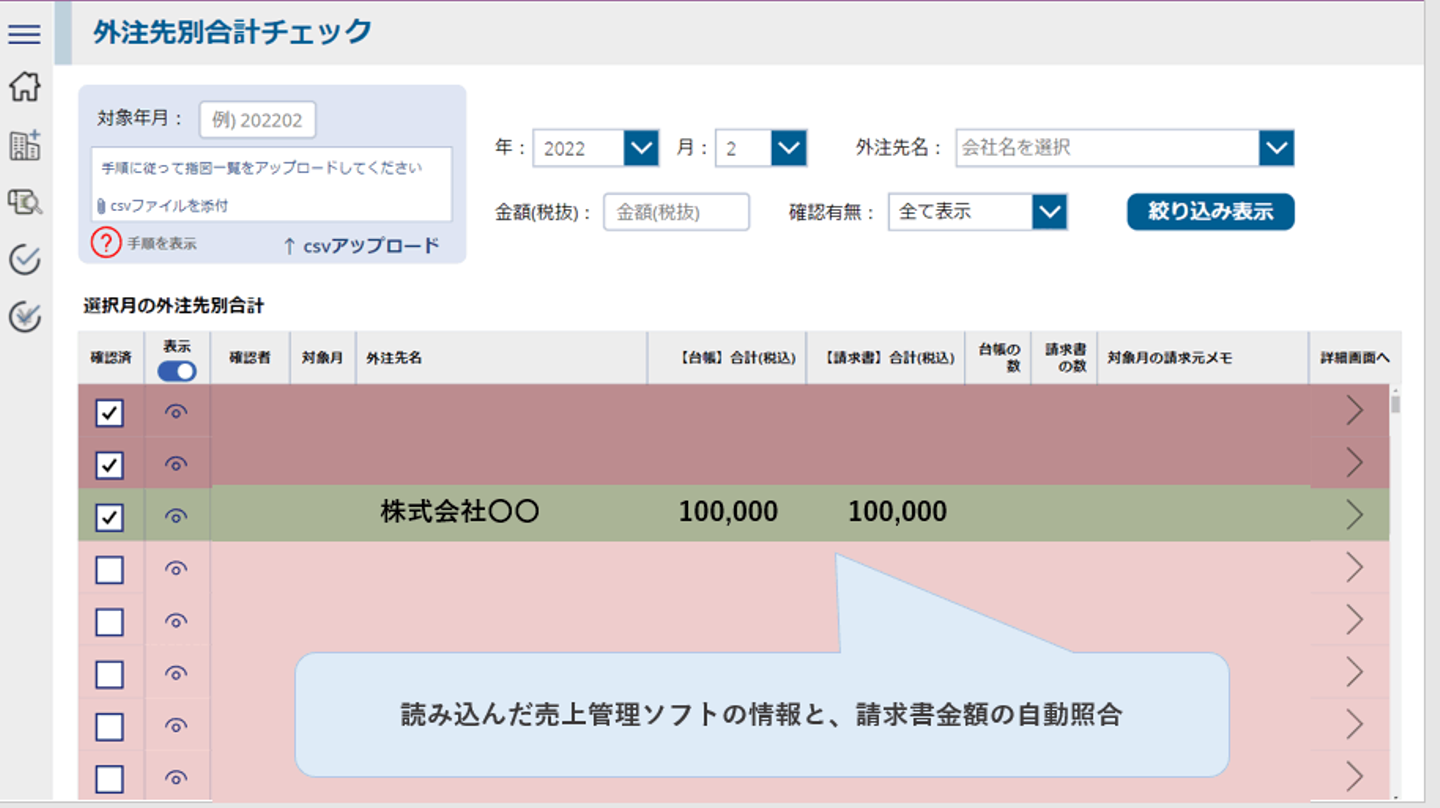
Task: Click the csvファイルを添付 attachment link
Action: click(169, 206)
